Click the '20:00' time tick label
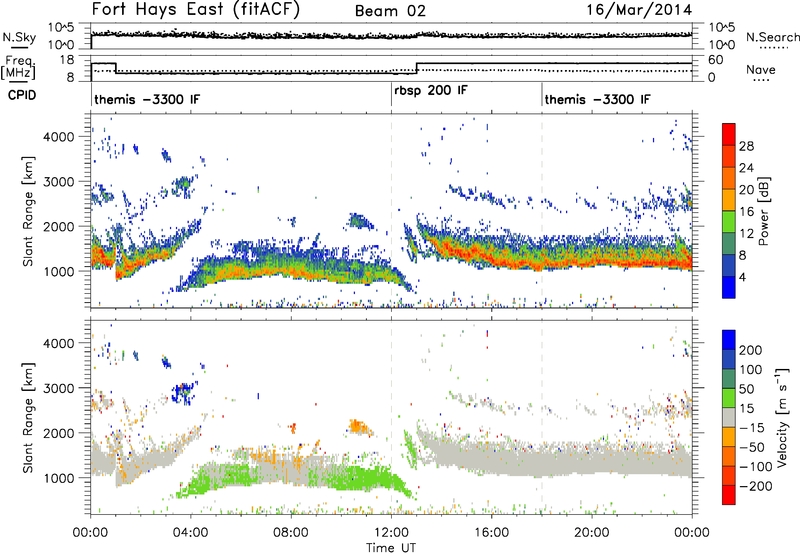Image resolution: width=800 pixels, height=554 pixels. (x=592, y=533)
